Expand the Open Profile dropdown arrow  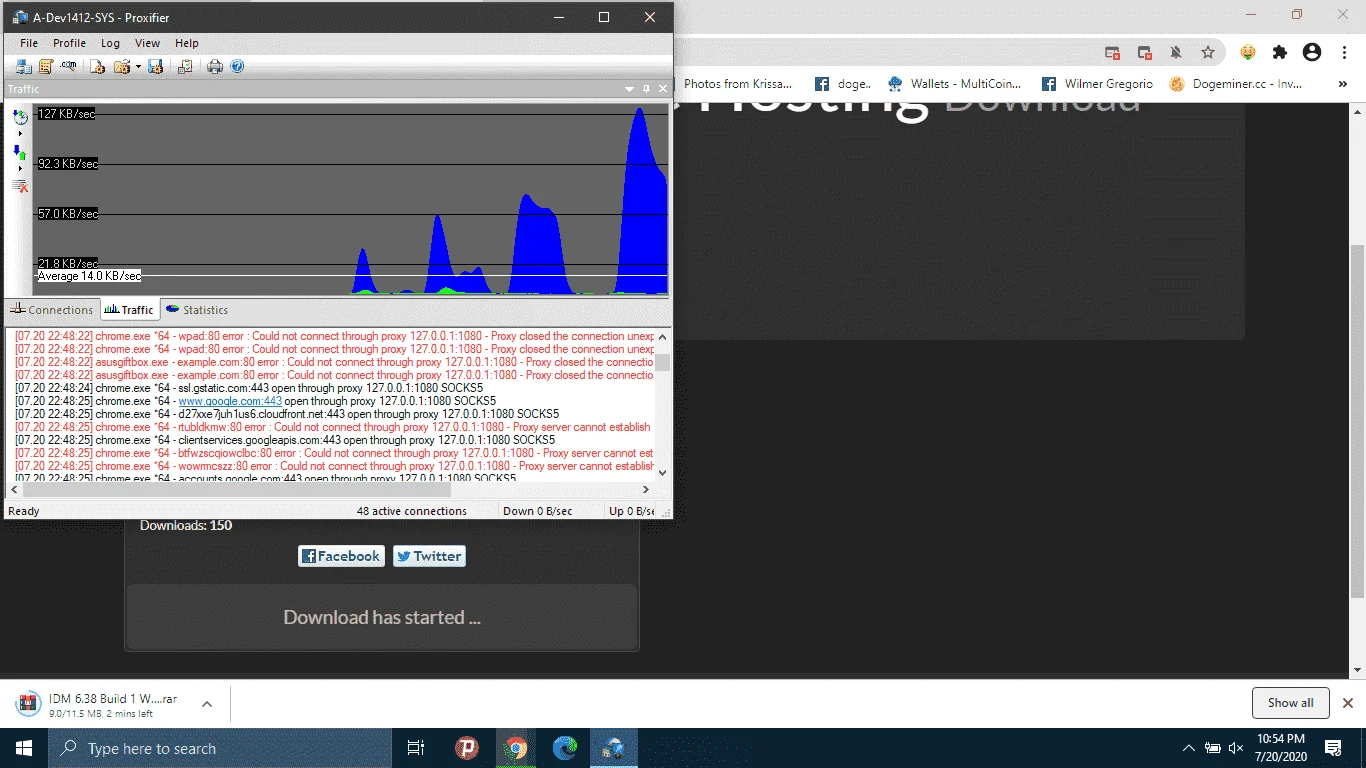(x=136, y=67)
